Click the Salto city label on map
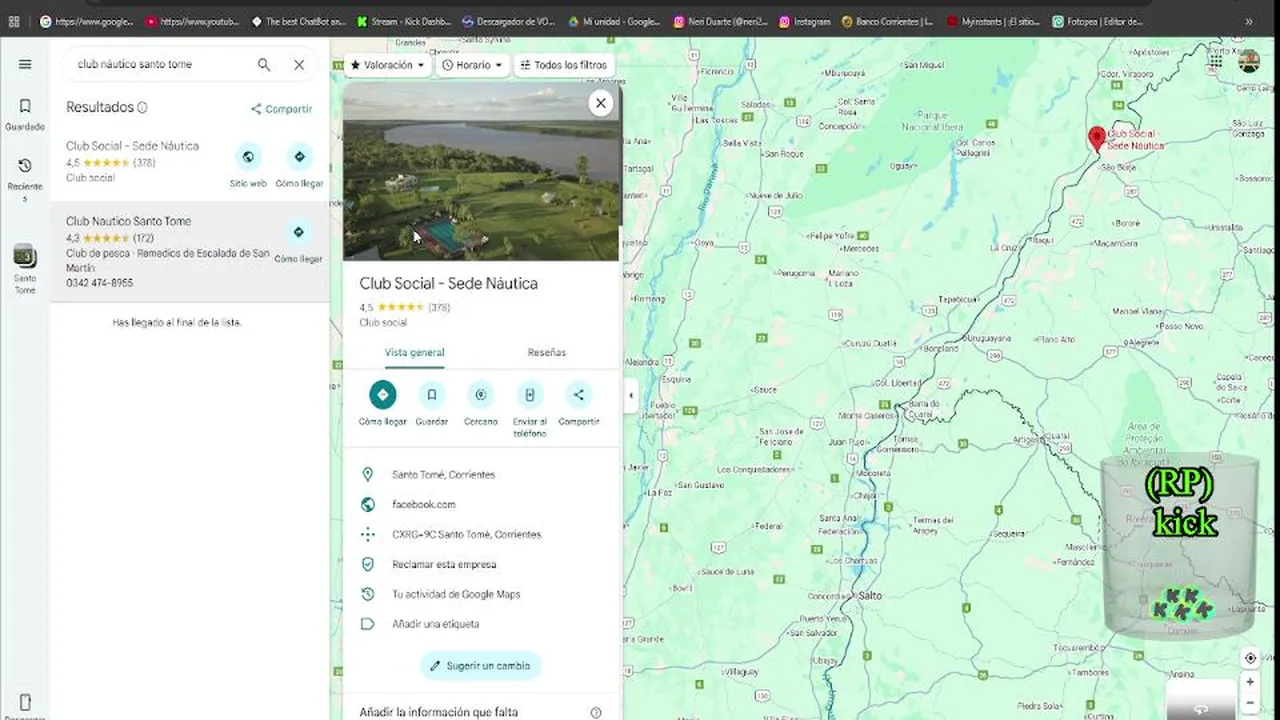The width and height of the screenshot is (1280, 720). coord(870,595)
